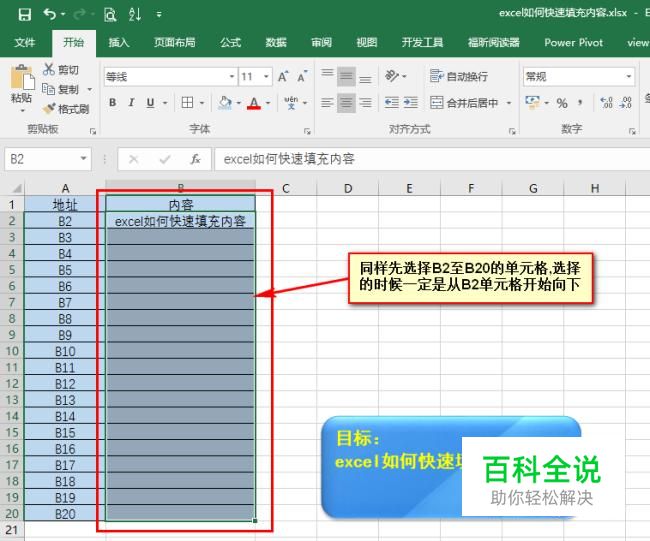The width and height of the screenshot is (650, 541).
Task: Click the Undo arrow icon
Action: coord(50,15)
